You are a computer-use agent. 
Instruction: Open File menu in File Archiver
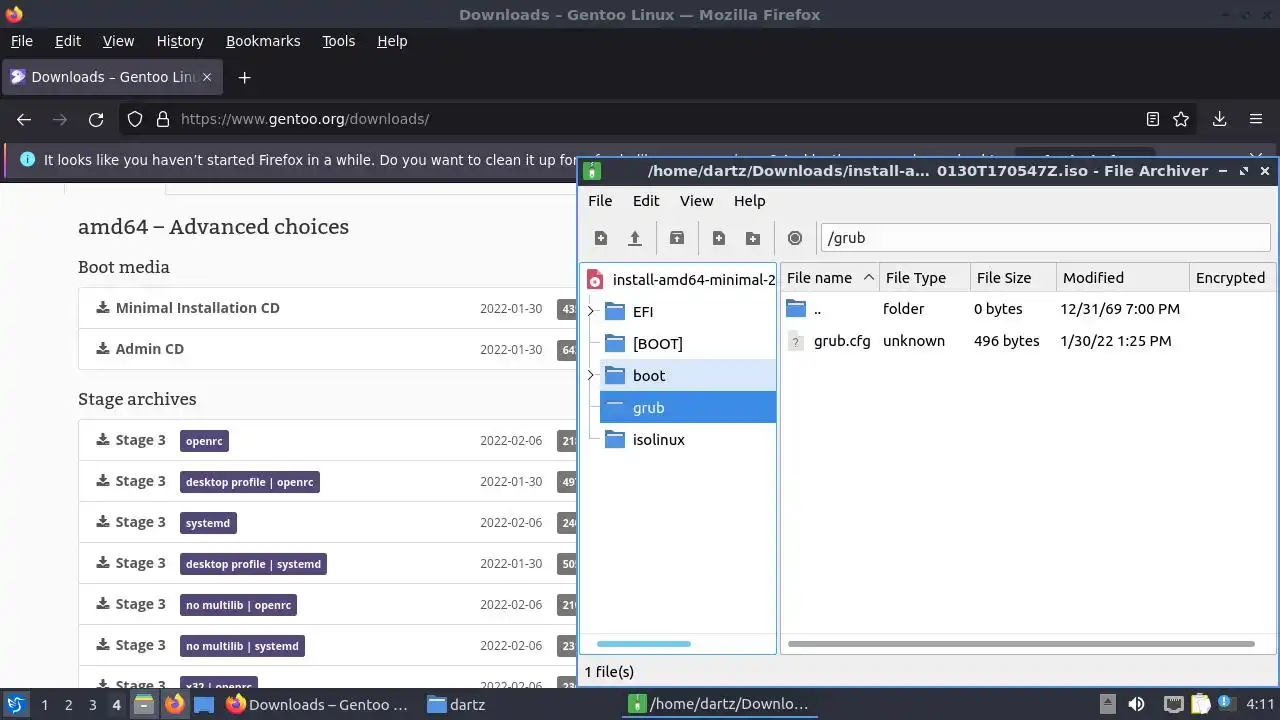(x=600, y=201)
